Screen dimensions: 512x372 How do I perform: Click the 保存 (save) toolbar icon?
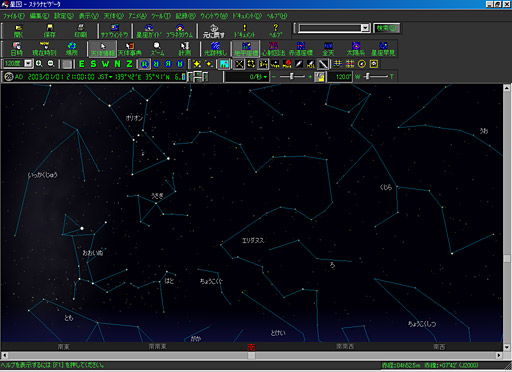point(50,31)
